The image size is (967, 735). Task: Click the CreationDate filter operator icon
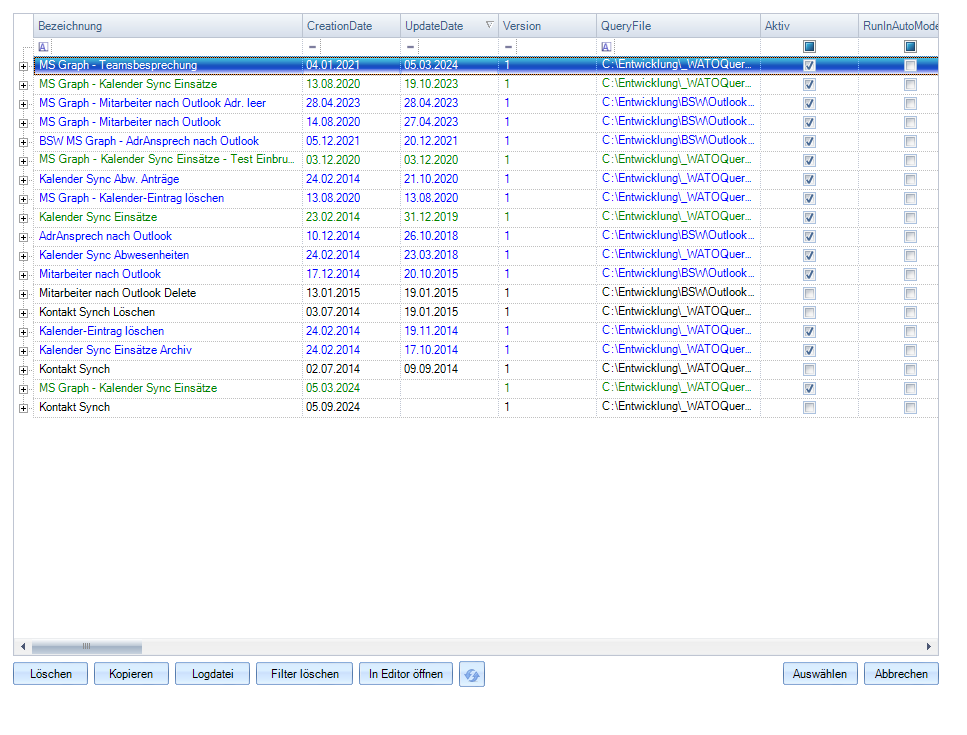coord(313,47)
